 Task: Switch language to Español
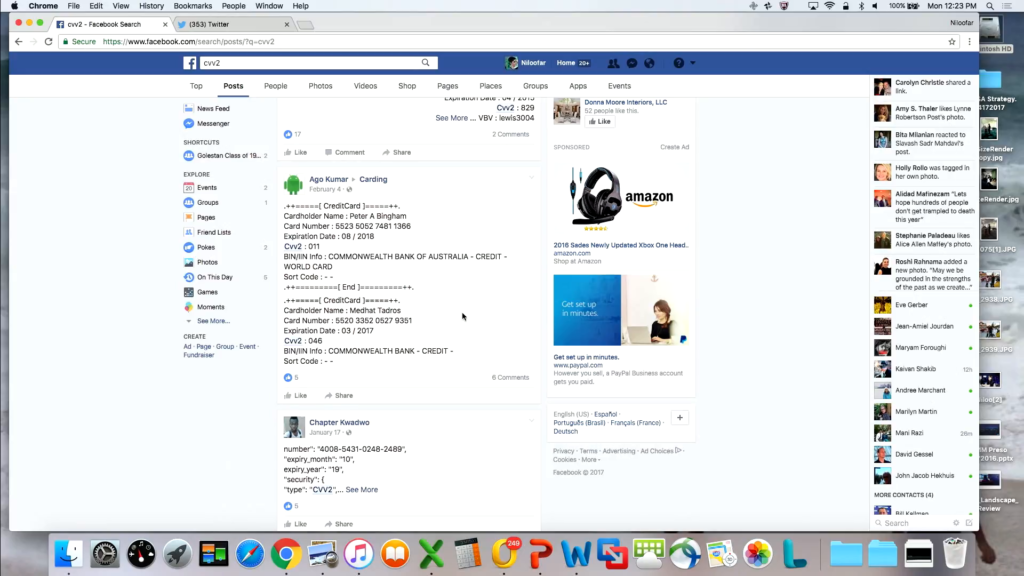coord(605,415)
